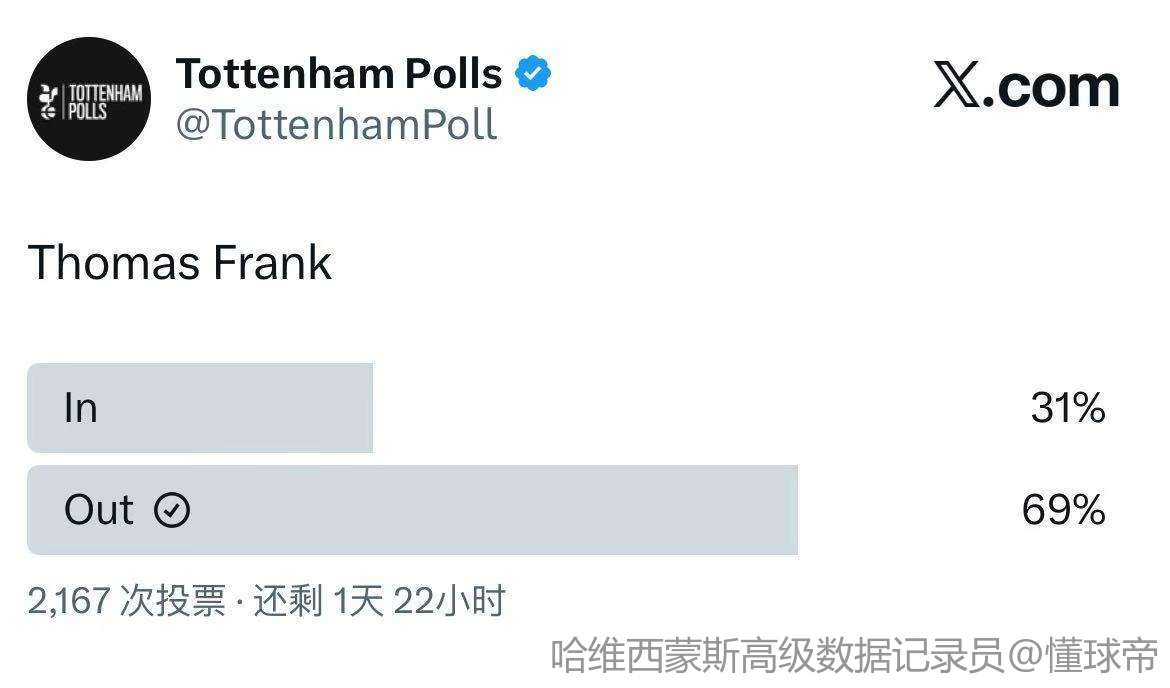Click the cockerel emblem inside the avatar
Screen dimensions: 1170x688
(47, 101)
